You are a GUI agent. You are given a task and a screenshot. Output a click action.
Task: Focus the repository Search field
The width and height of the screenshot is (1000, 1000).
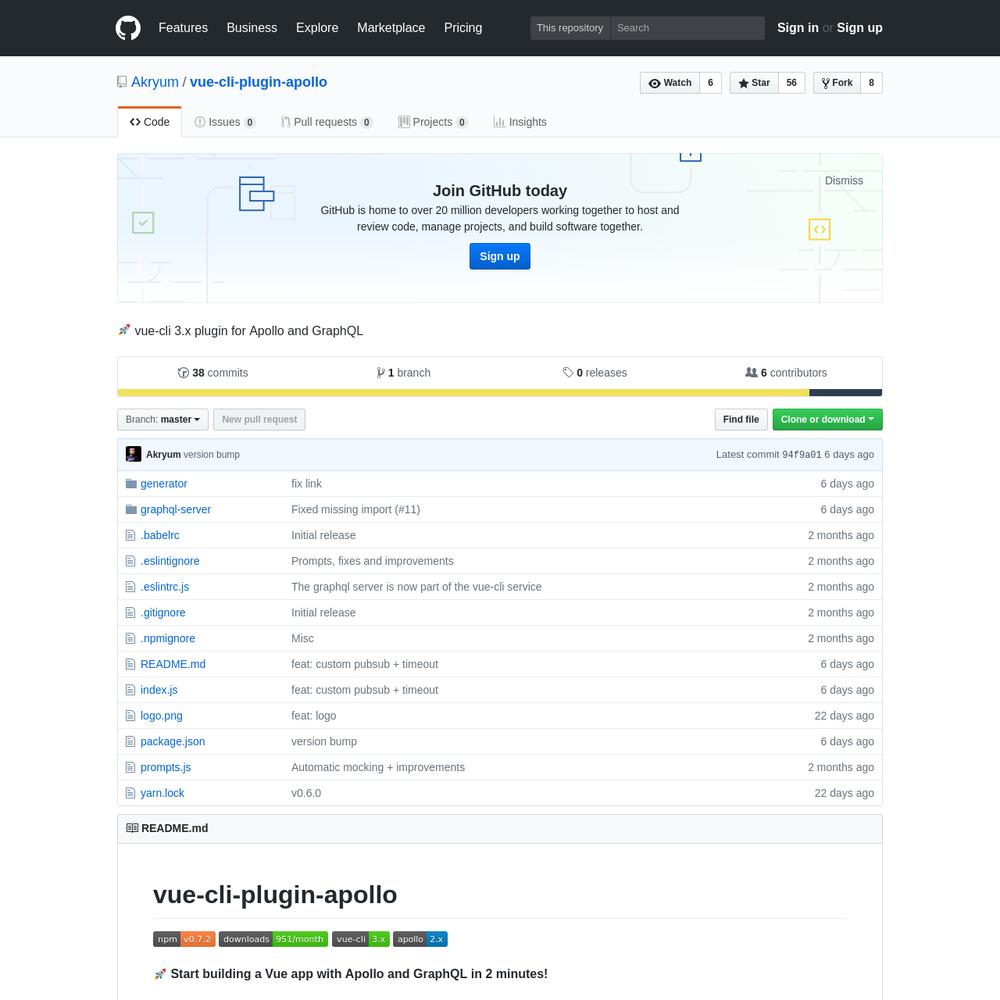pyautogui.click(x=687, y=28)
